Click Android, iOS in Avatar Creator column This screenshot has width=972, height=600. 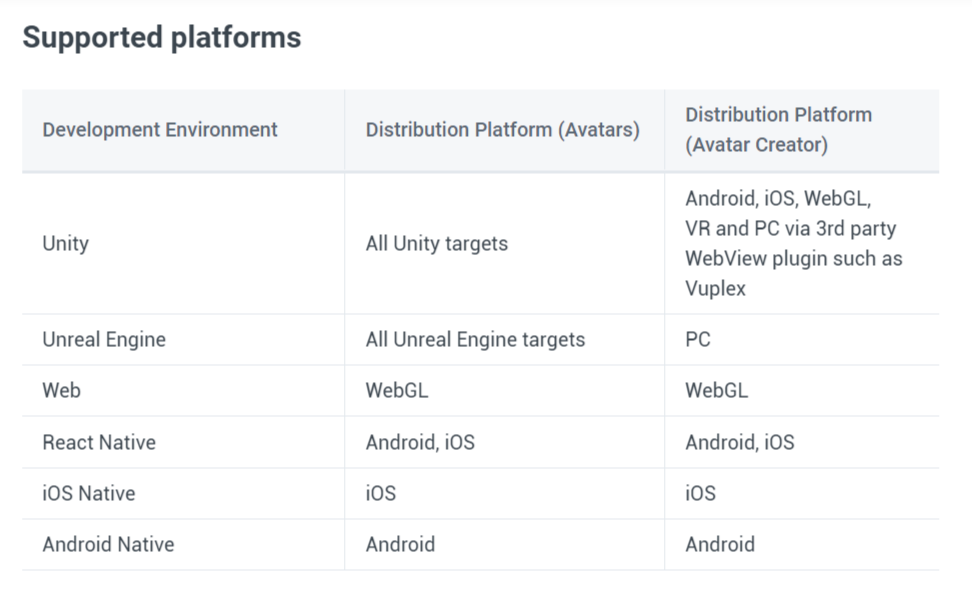pos(740,443)
